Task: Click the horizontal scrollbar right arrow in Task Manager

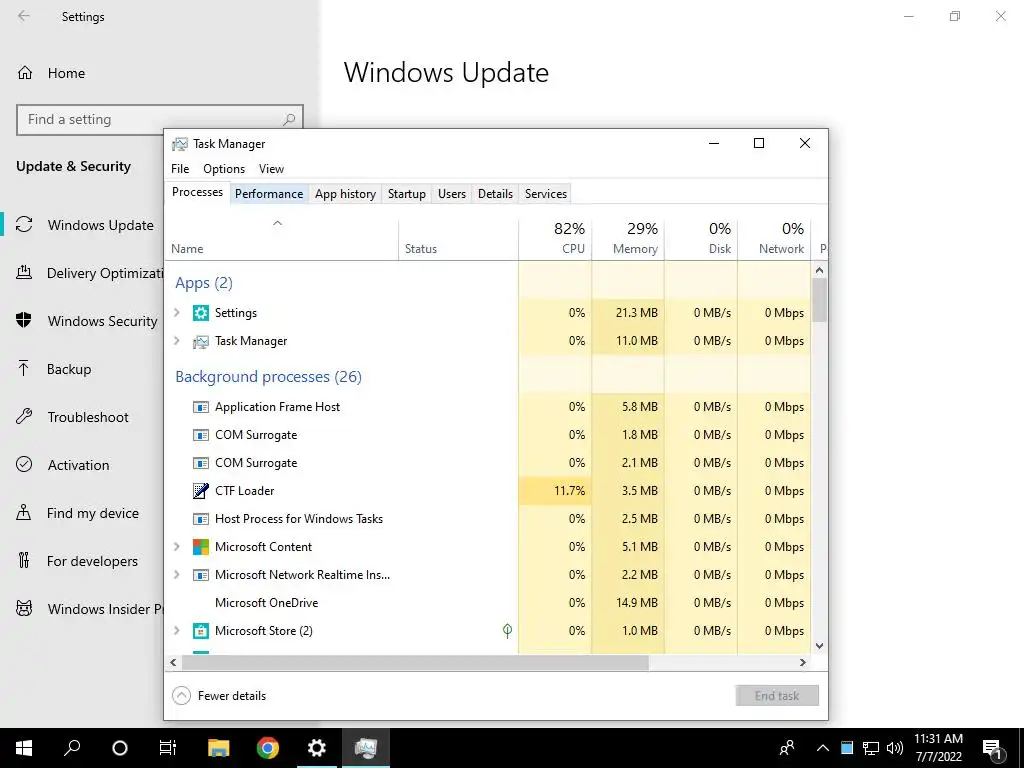Action: click(x=803, y=662)
